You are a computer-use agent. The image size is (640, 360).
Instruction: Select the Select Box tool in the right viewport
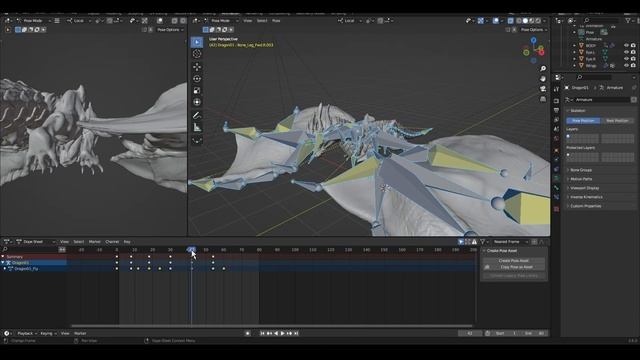click(x=197, y=42)
